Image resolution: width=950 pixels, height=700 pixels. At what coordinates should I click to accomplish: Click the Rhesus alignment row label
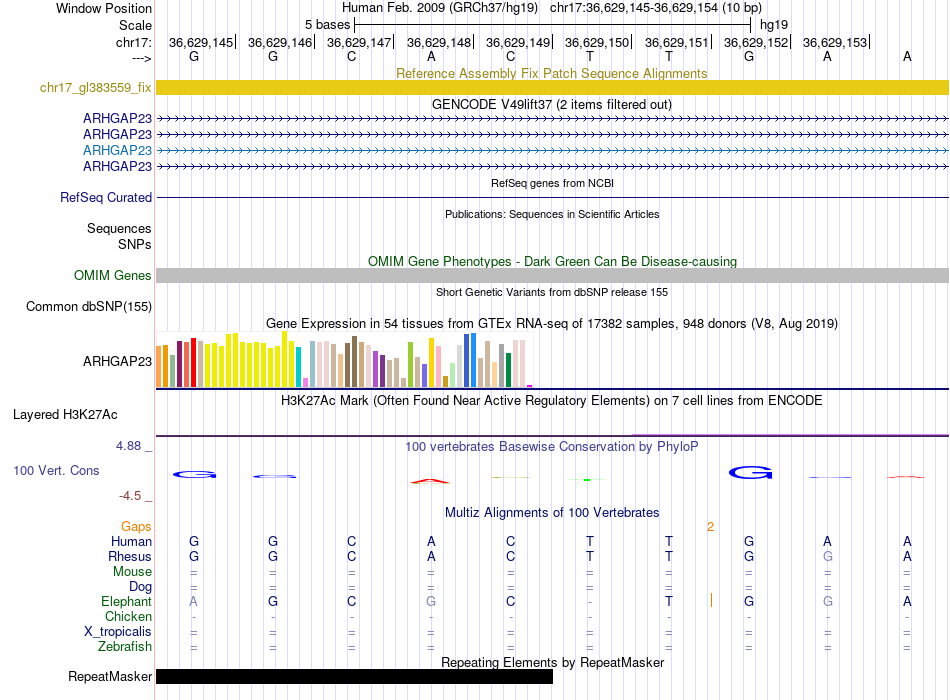pyautogui.click(x=130, y=556)
